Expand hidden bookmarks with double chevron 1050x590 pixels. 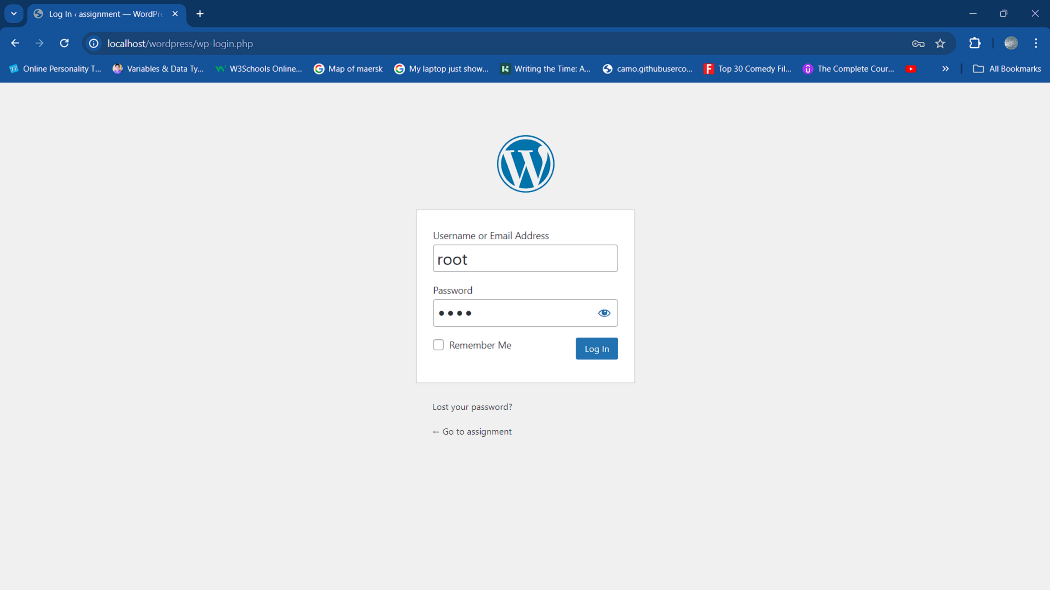pos(946,69)
